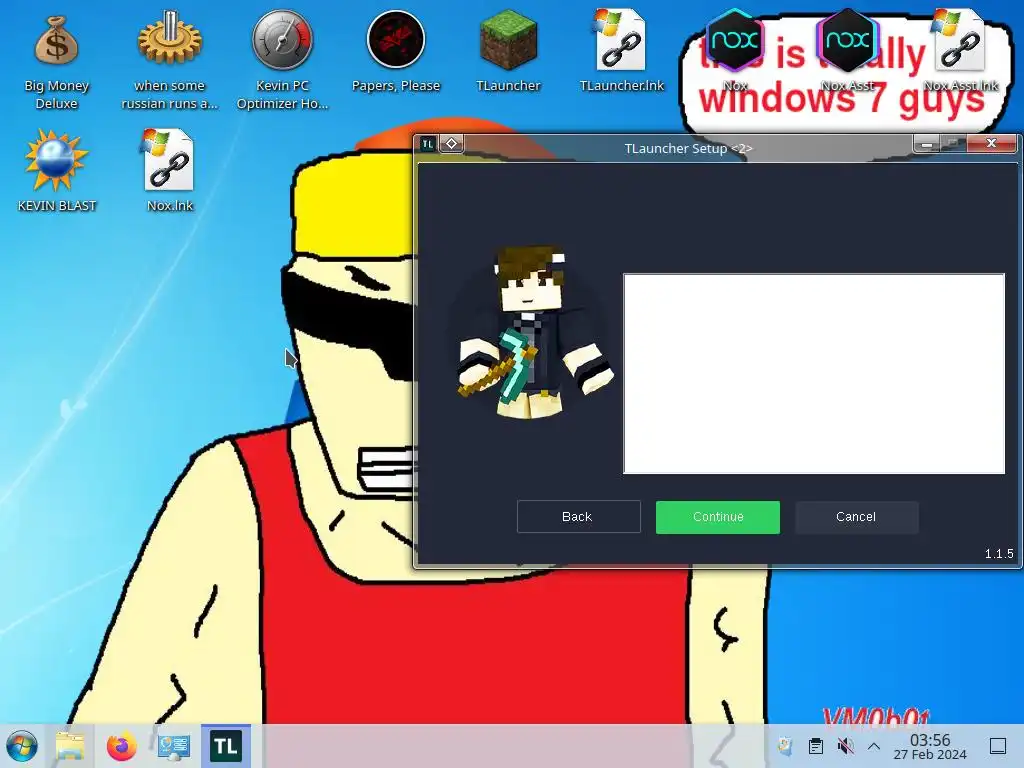Launch Firefox from the taskbar
Viewport: 1024px width, 768px height.
click(x=121, y=746)
